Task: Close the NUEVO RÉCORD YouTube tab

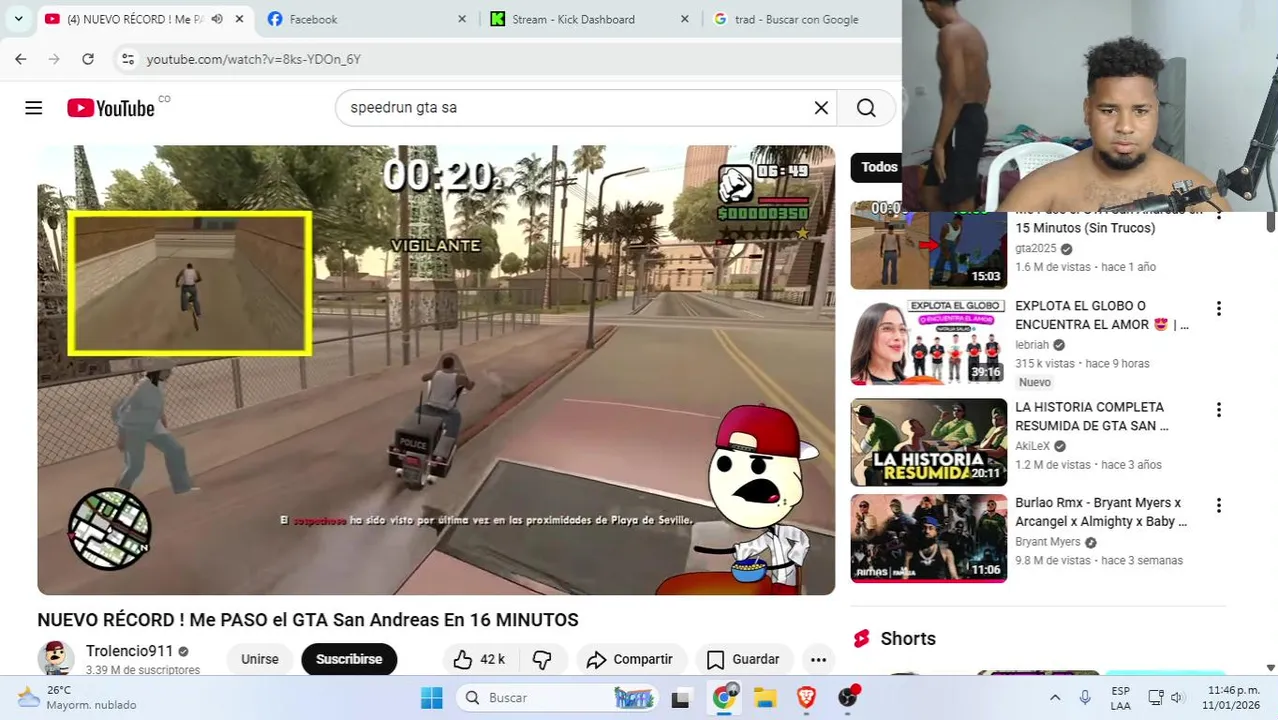Action: click(239, 19)
